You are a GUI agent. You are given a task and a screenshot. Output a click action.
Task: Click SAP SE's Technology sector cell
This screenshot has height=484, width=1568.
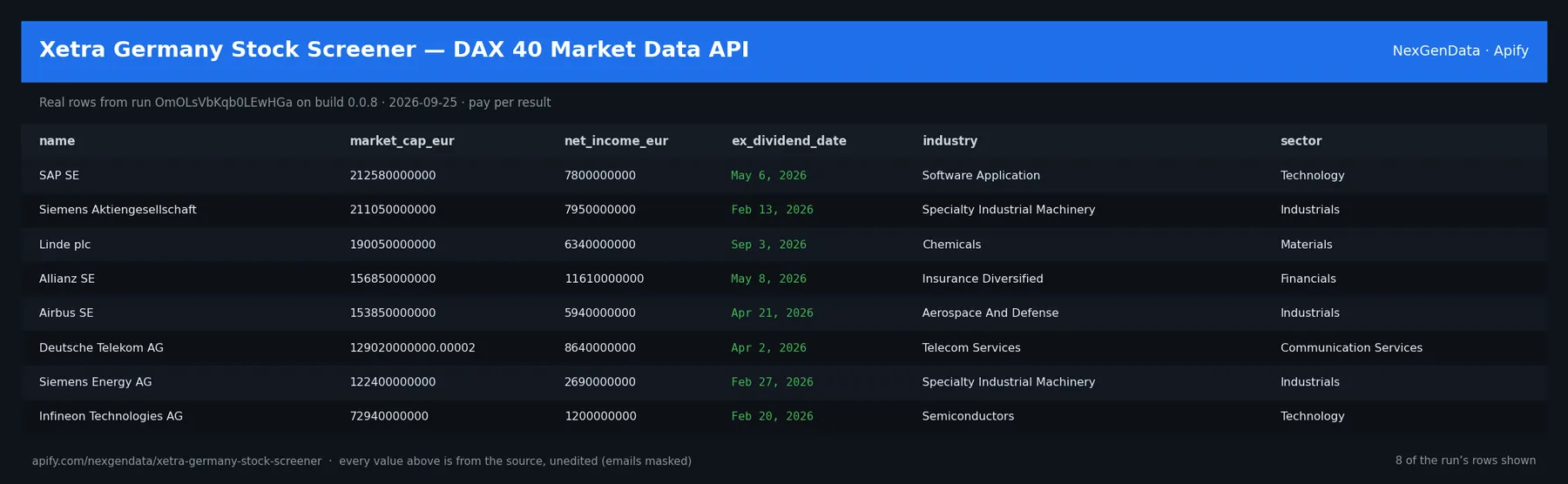pyautogui.click(x=1312, y=176)
